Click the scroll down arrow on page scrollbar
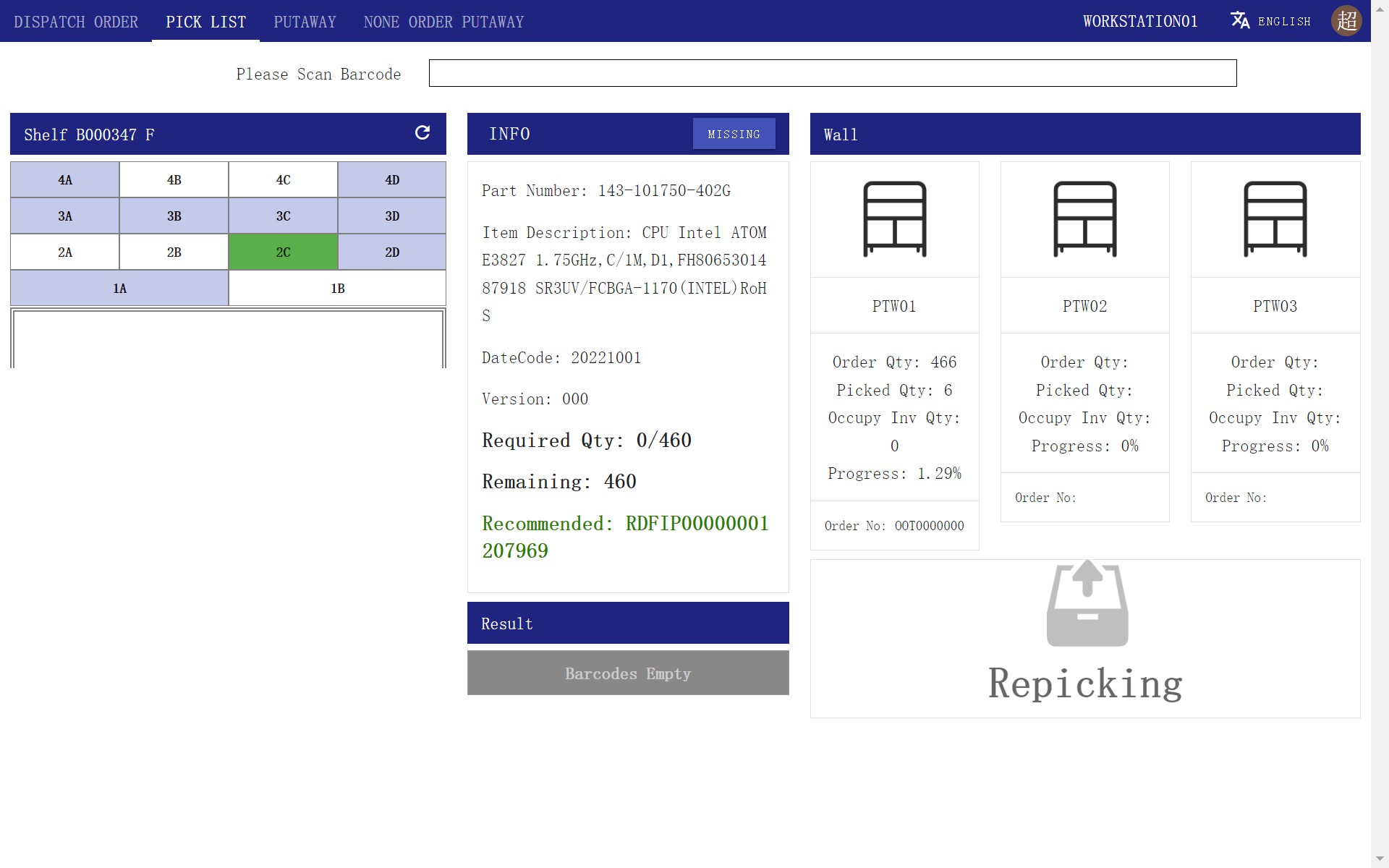The height and width of the screenshot is (868, 1389). (1380, 859)
